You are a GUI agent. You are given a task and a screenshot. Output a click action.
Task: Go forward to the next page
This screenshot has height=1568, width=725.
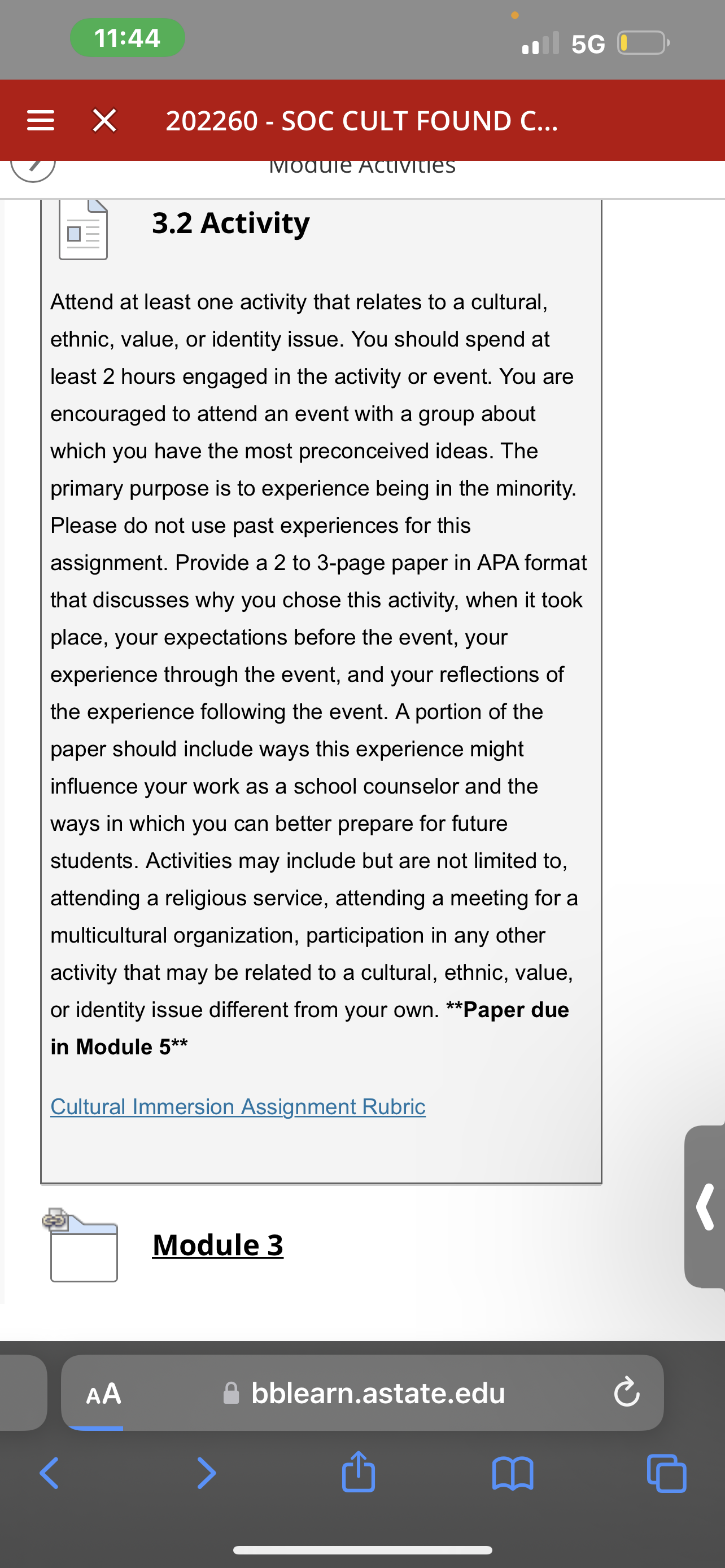tap(206, 1473)
